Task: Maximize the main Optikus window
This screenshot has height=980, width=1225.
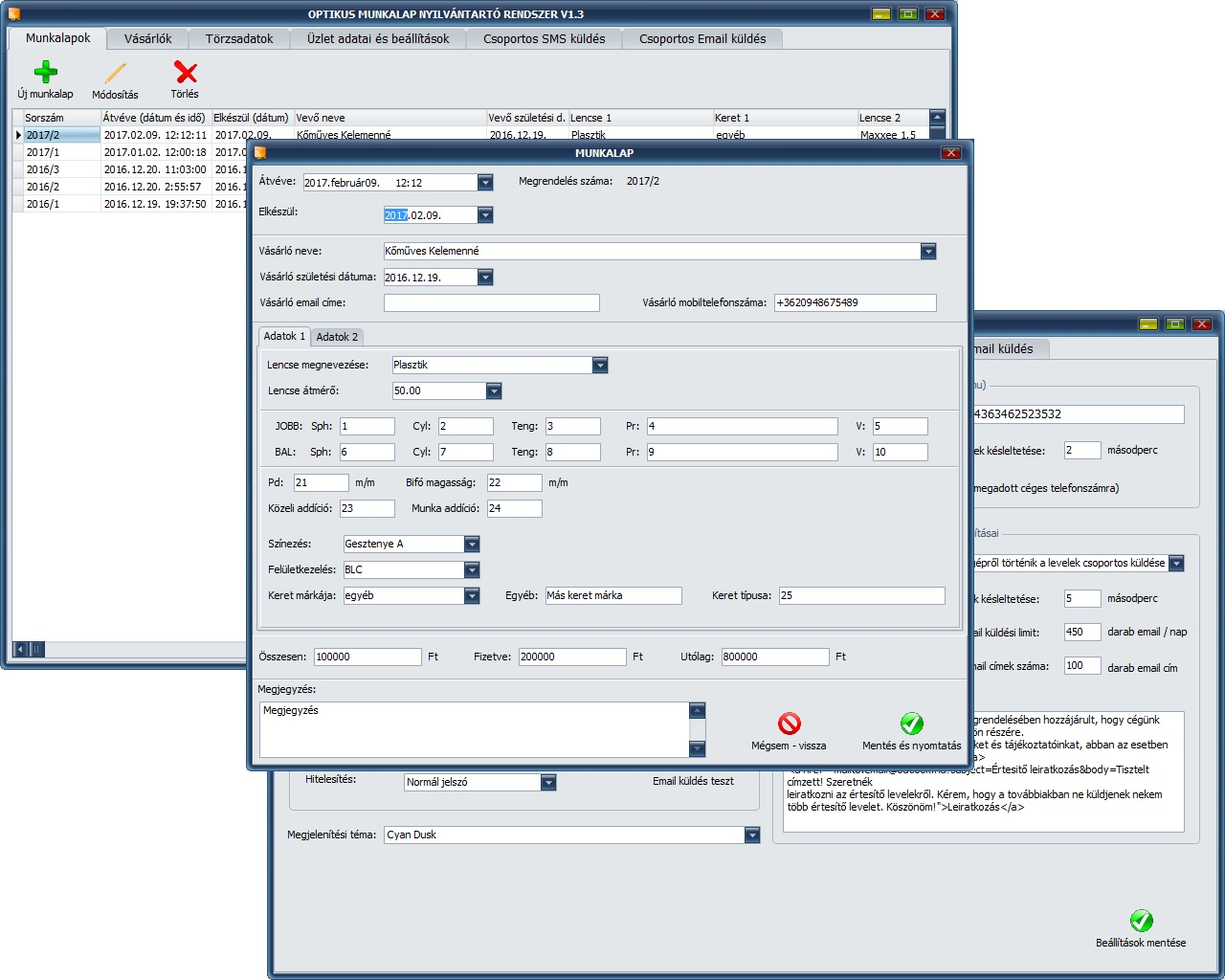Action: pyautogui.click(x=908, y=13)
